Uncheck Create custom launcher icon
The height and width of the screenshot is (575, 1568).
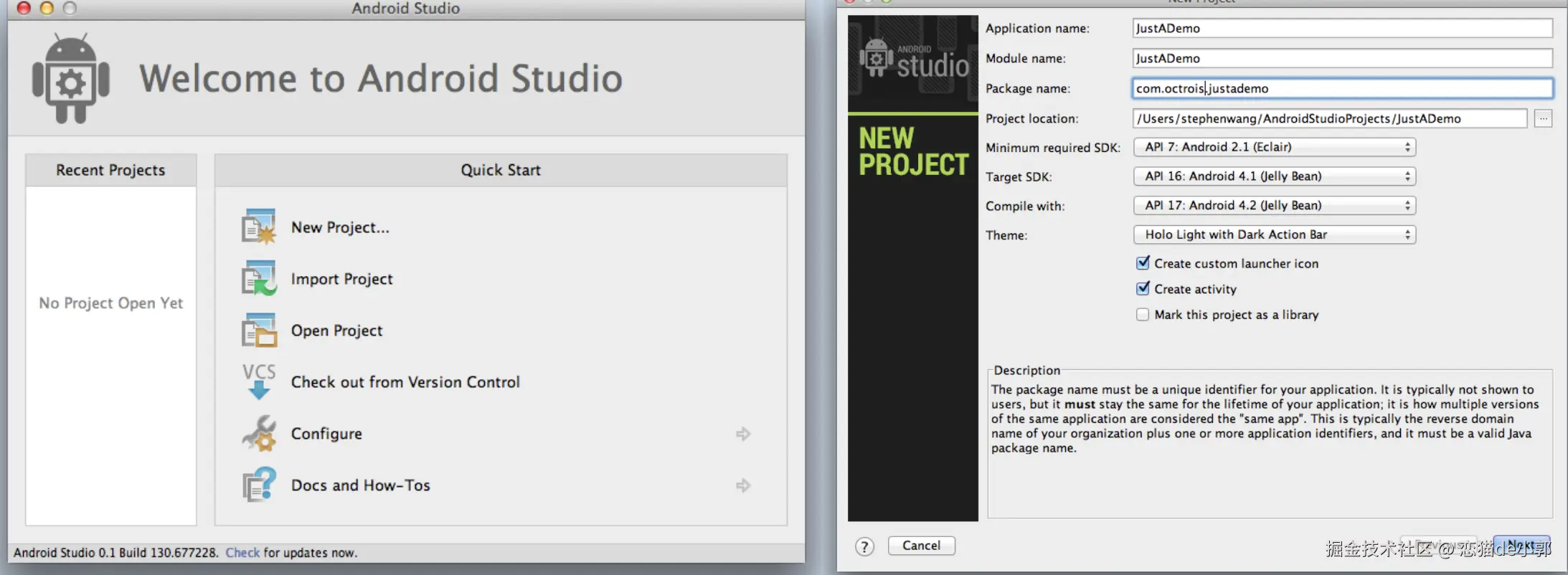click(1143, 263)
